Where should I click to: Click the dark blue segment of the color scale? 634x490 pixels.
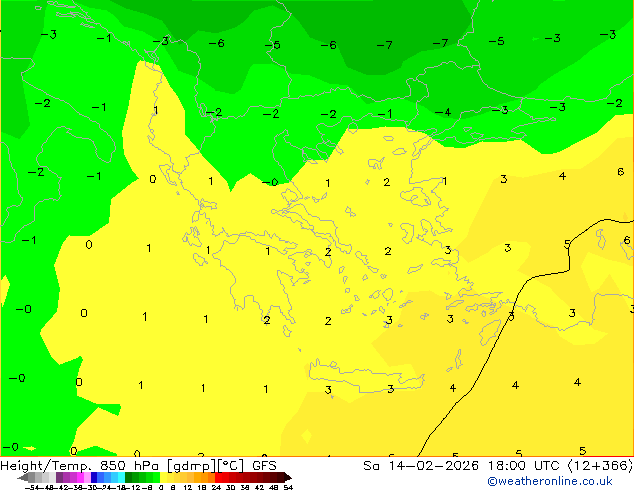[94, 477]
